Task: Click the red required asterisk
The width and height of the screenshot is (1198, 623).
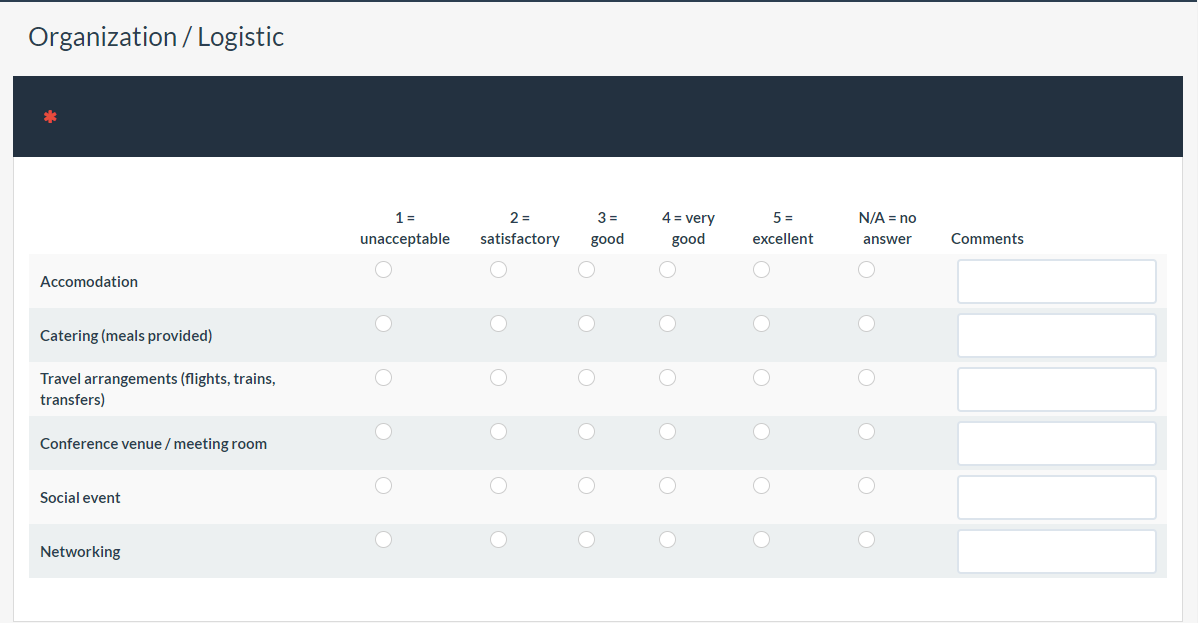Action: pos(50,118)
